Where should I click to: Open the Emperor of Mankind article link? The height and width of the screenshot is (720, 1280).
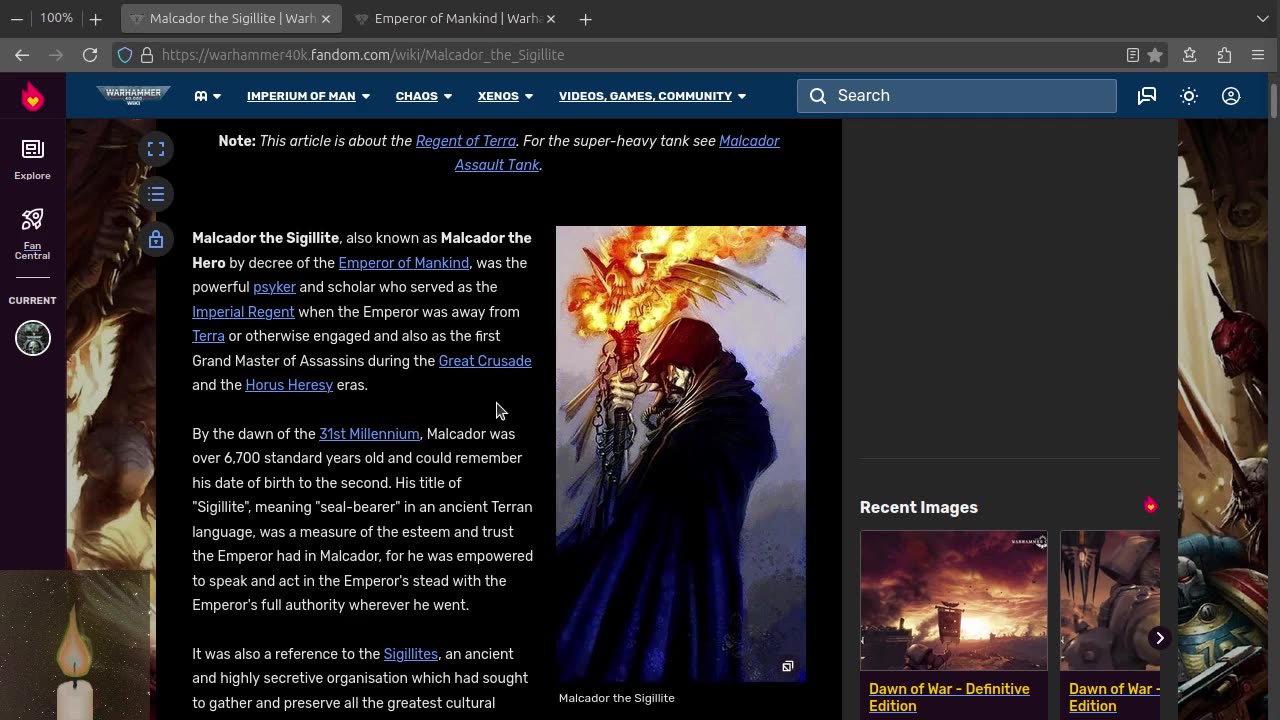(404, 263)
